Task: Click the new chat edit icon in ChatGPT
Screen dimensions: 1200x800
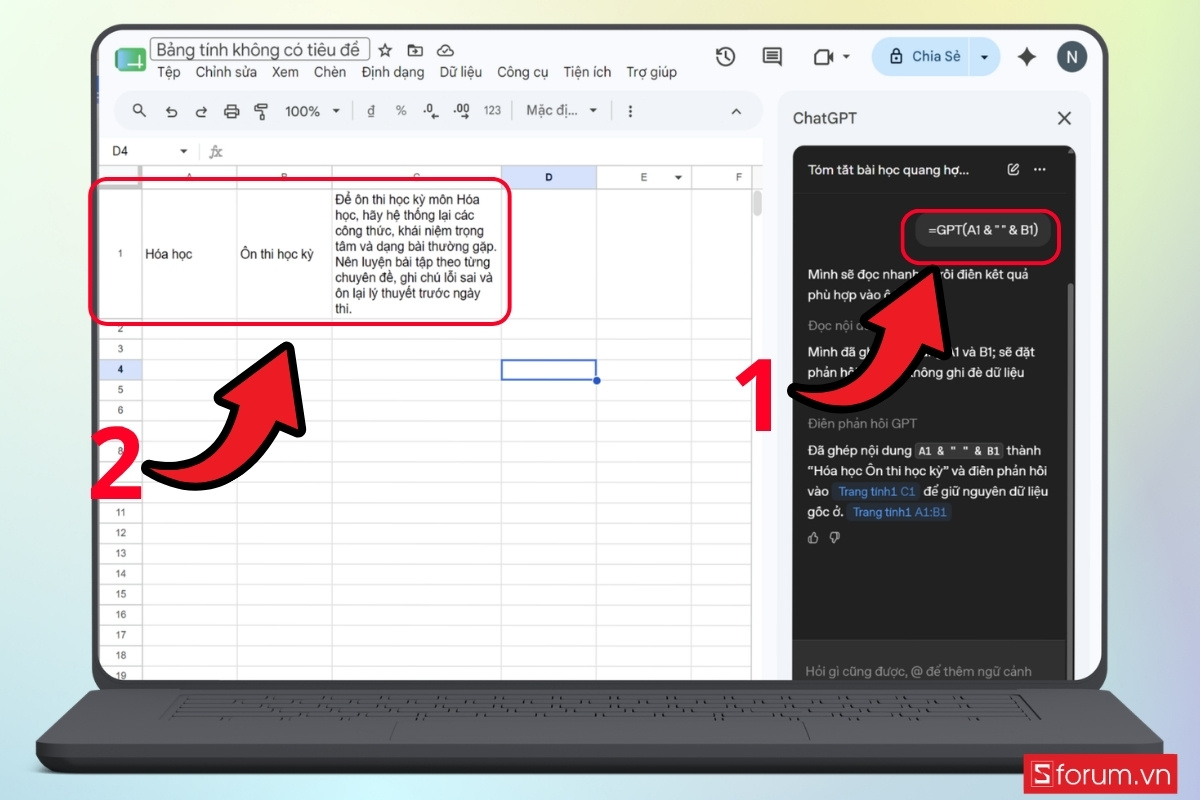Action: [x=1013, y=170]
